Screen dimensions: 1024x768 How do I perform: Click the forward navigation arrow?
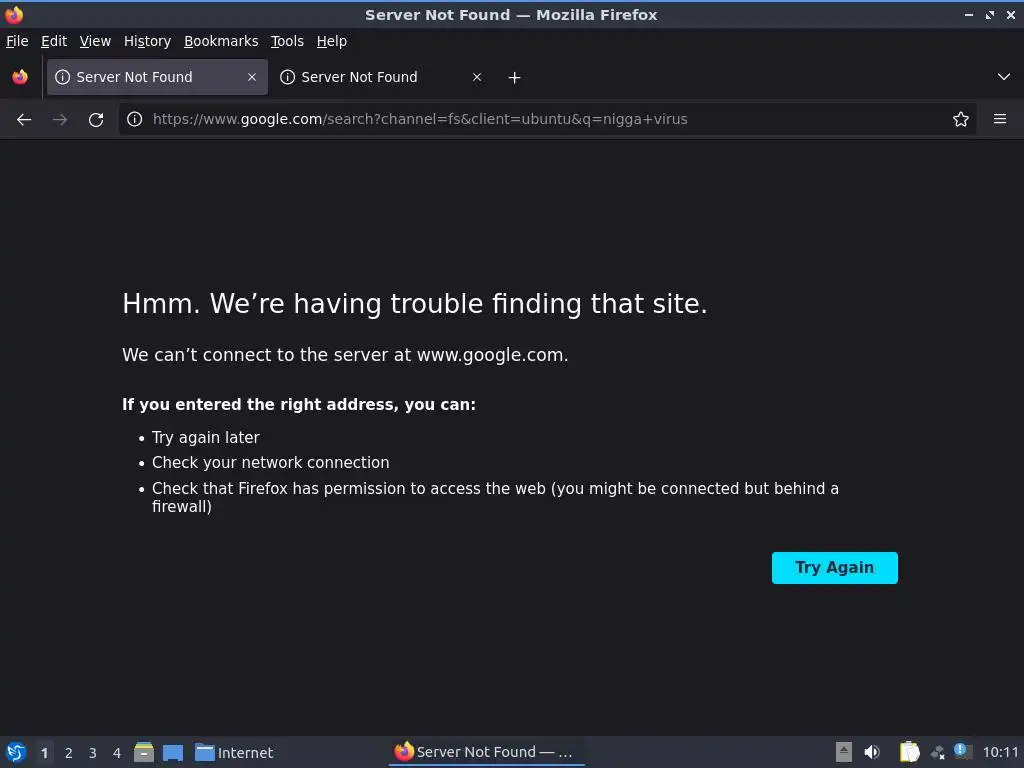click(60, 120)
